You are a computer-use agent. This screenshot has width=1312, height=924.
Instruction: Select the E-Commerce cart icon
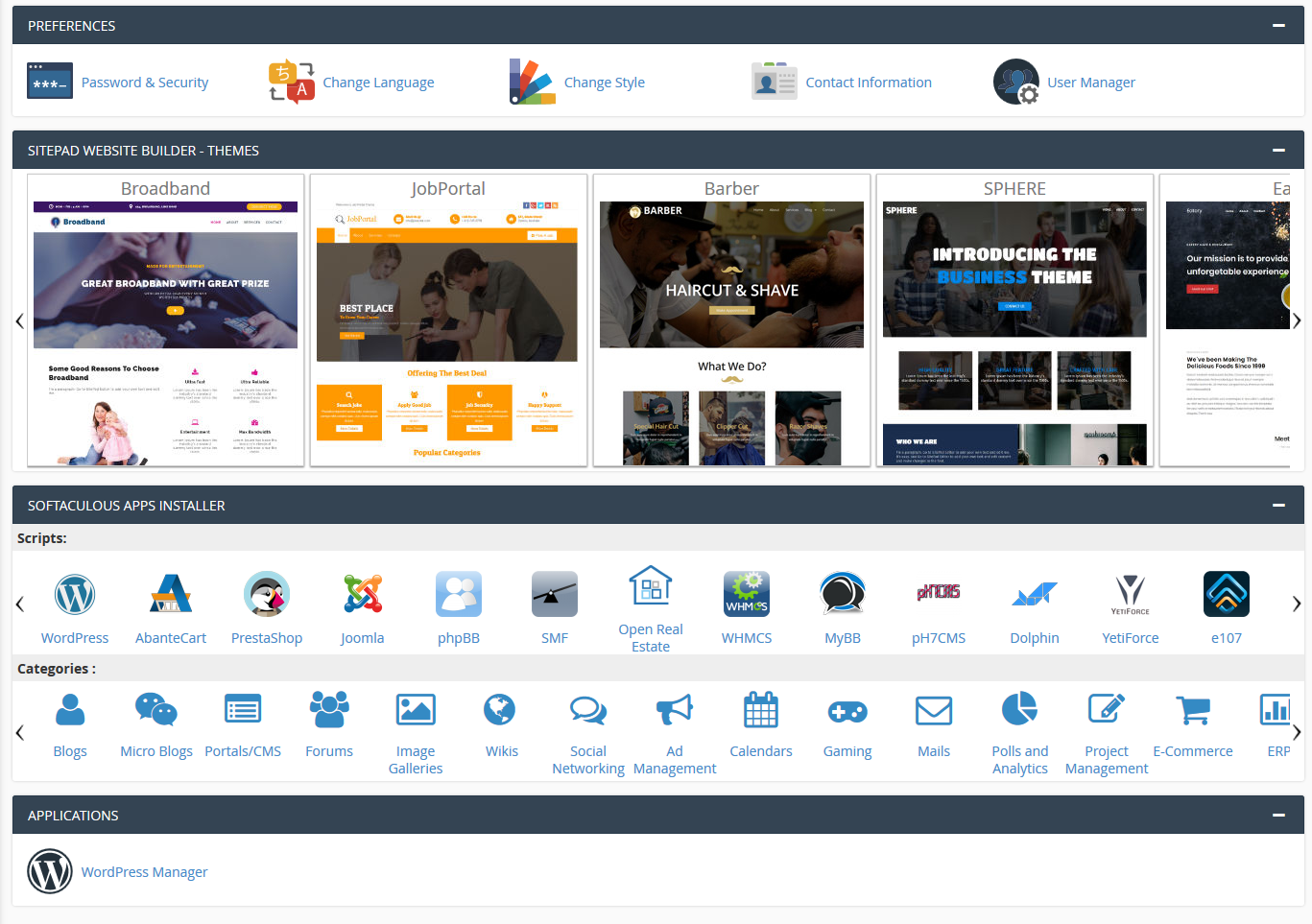click(x=1193, y=710)
